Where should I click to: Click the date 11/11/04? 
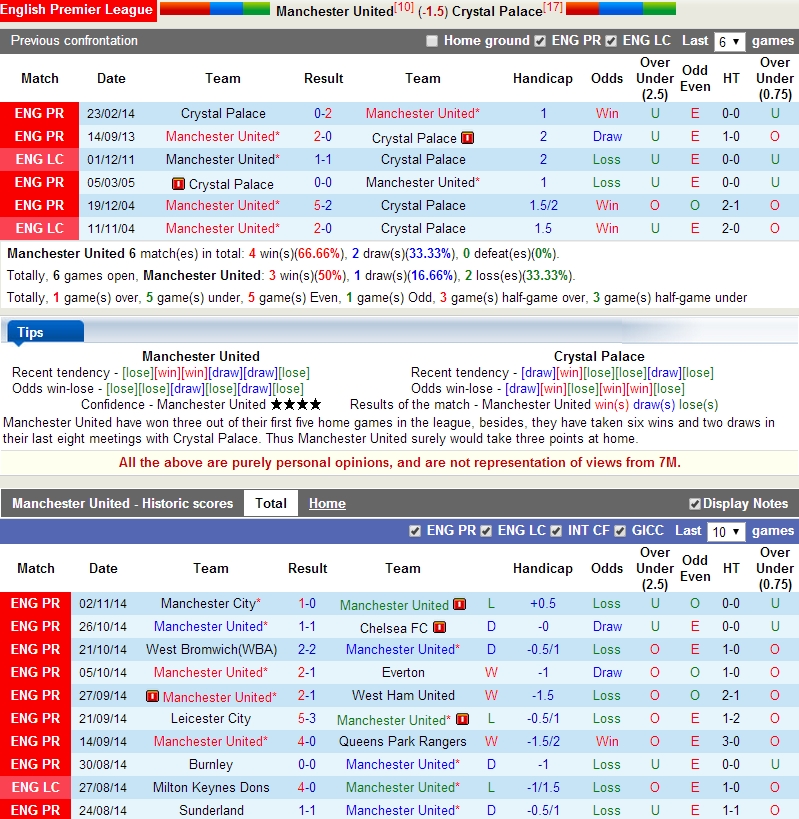[111, 228]
